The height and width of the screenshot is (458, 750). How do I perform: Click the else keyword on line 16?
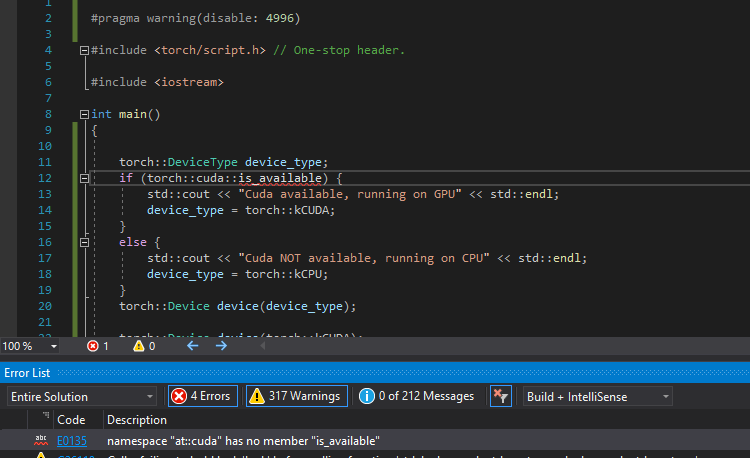click(x=132, y=242)
